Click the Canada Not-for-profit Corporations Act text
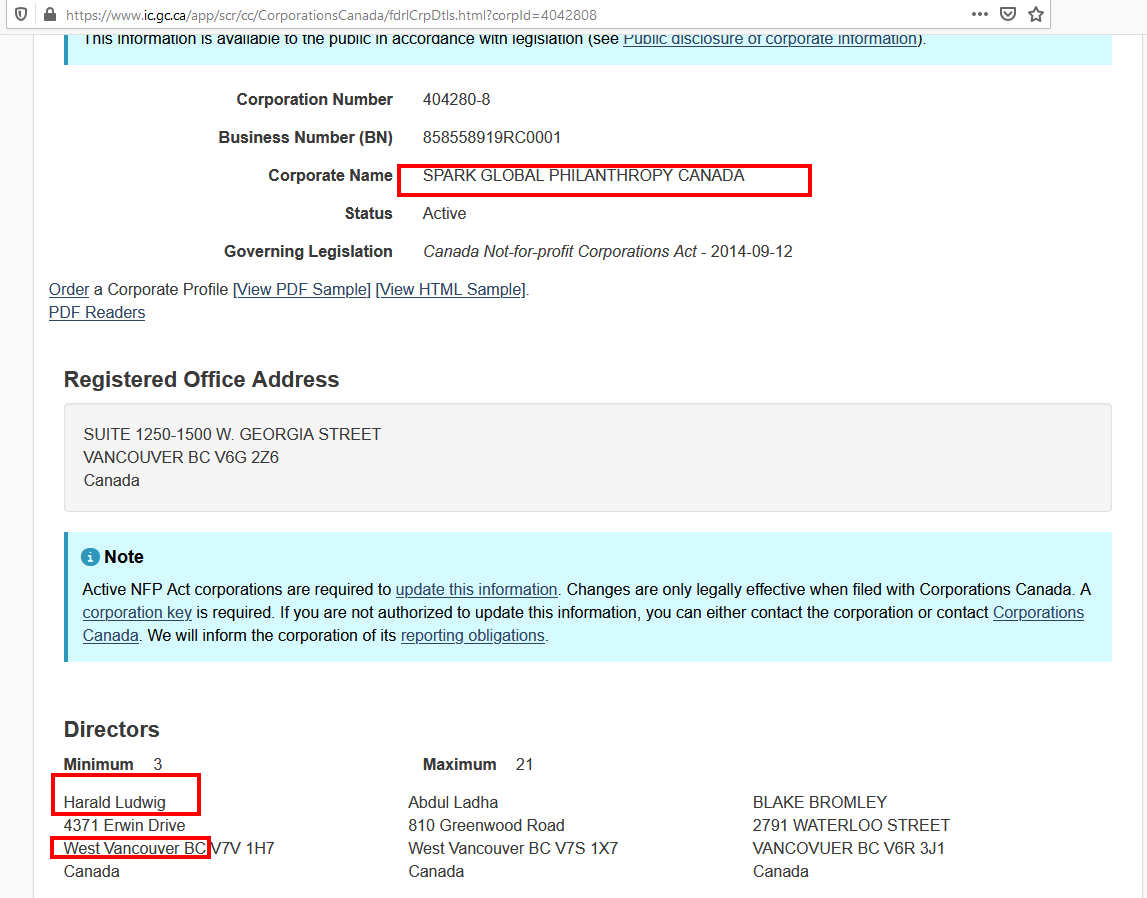Screen dimensions: 1147x898 pyautogui.click(x=560, y=252)
